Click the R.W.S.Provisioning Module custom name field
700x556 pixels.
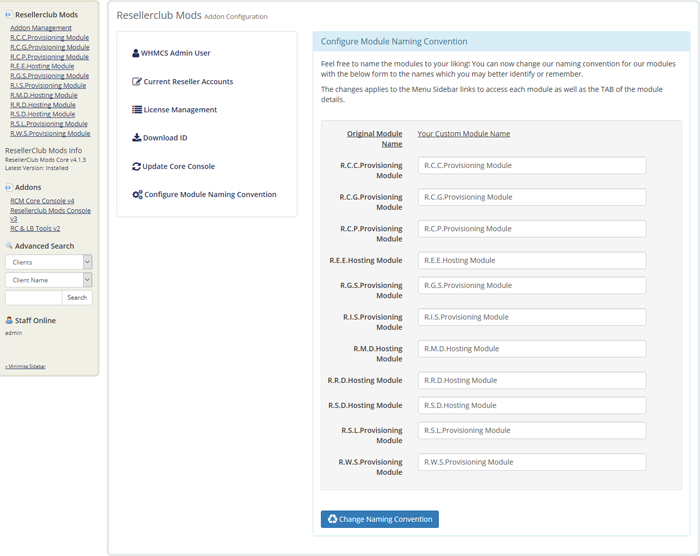[532, 462]
